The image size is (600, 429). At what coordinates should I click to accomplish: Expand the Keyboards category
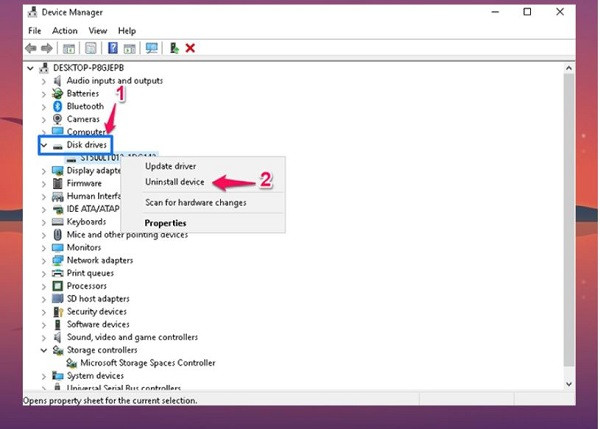click(44, 222)
